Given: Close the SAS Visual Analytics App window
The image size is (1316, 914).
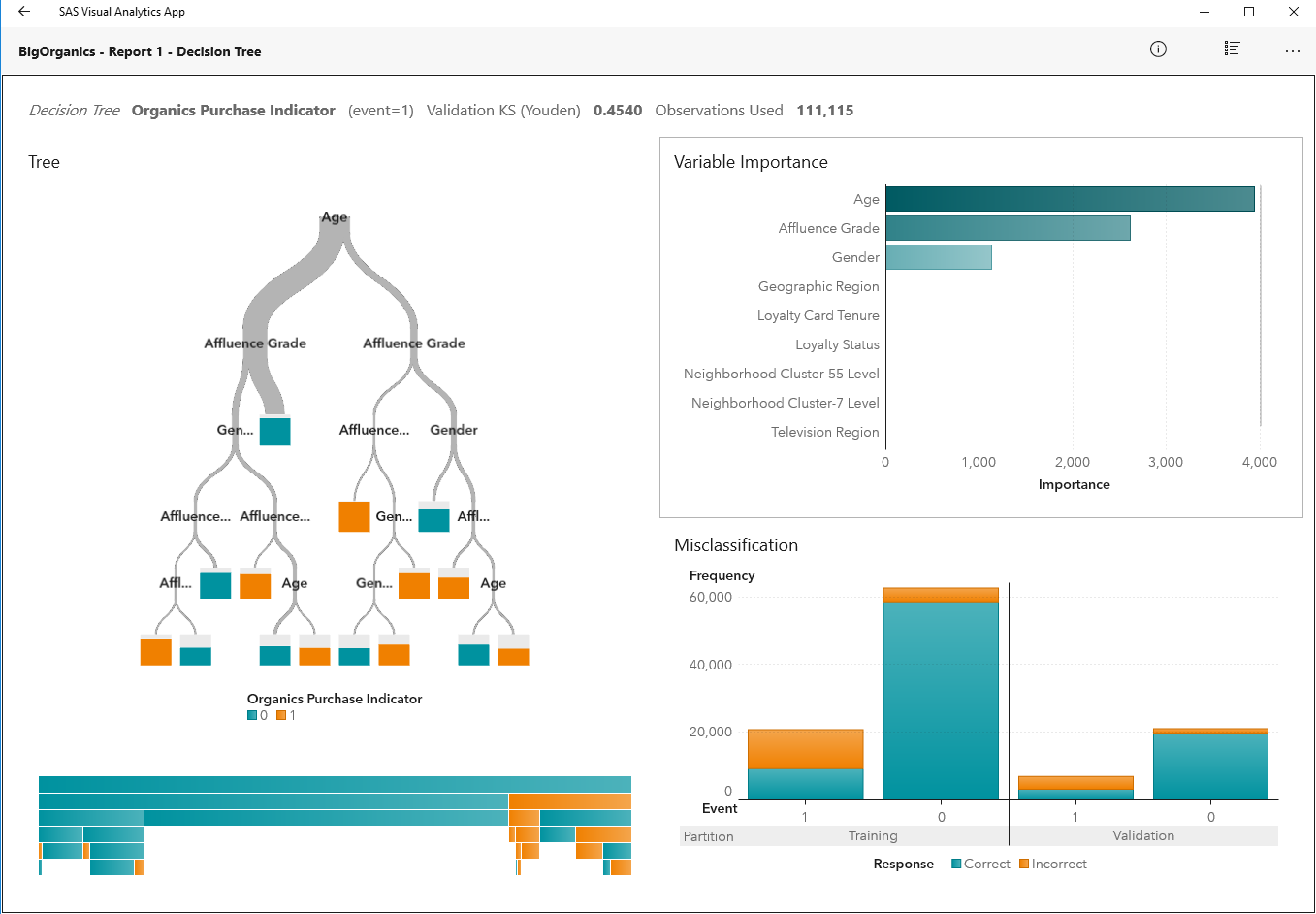Looking at the screenshot, I should [x=1293, y=12].
